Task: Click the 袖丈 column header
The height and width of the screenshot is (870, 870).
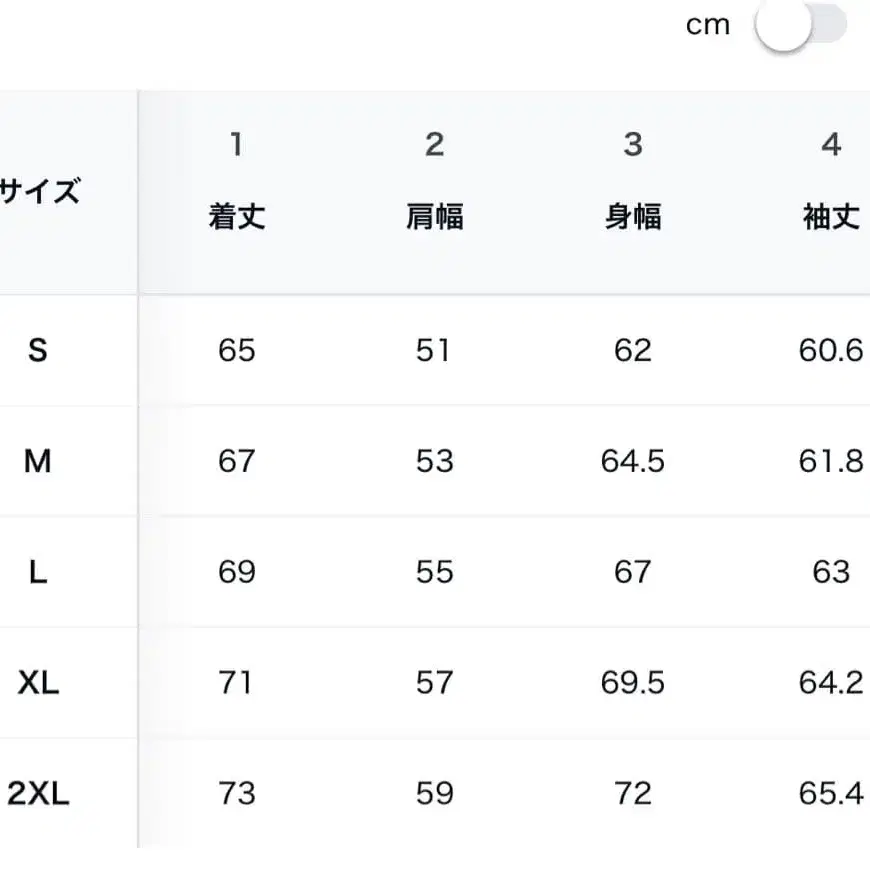Action: 833,216
